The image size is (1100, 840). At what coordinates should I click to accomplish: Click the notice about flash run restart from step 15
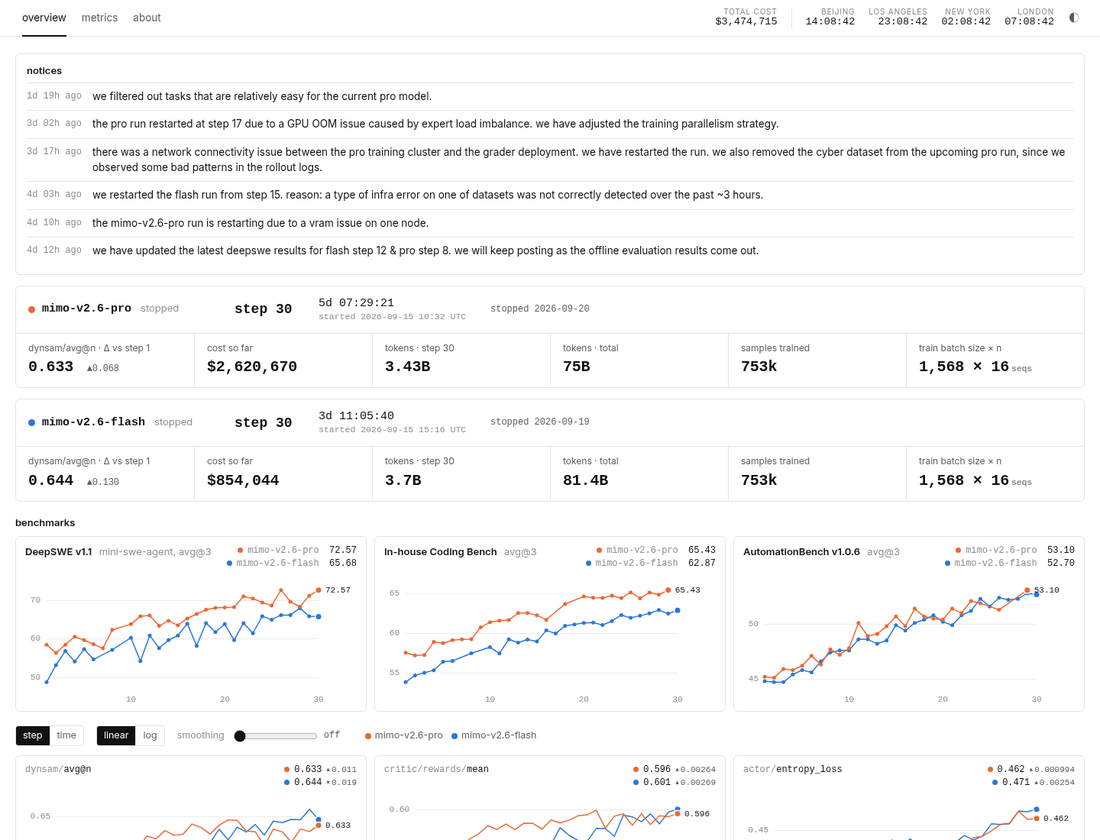(x=550, y=195)
